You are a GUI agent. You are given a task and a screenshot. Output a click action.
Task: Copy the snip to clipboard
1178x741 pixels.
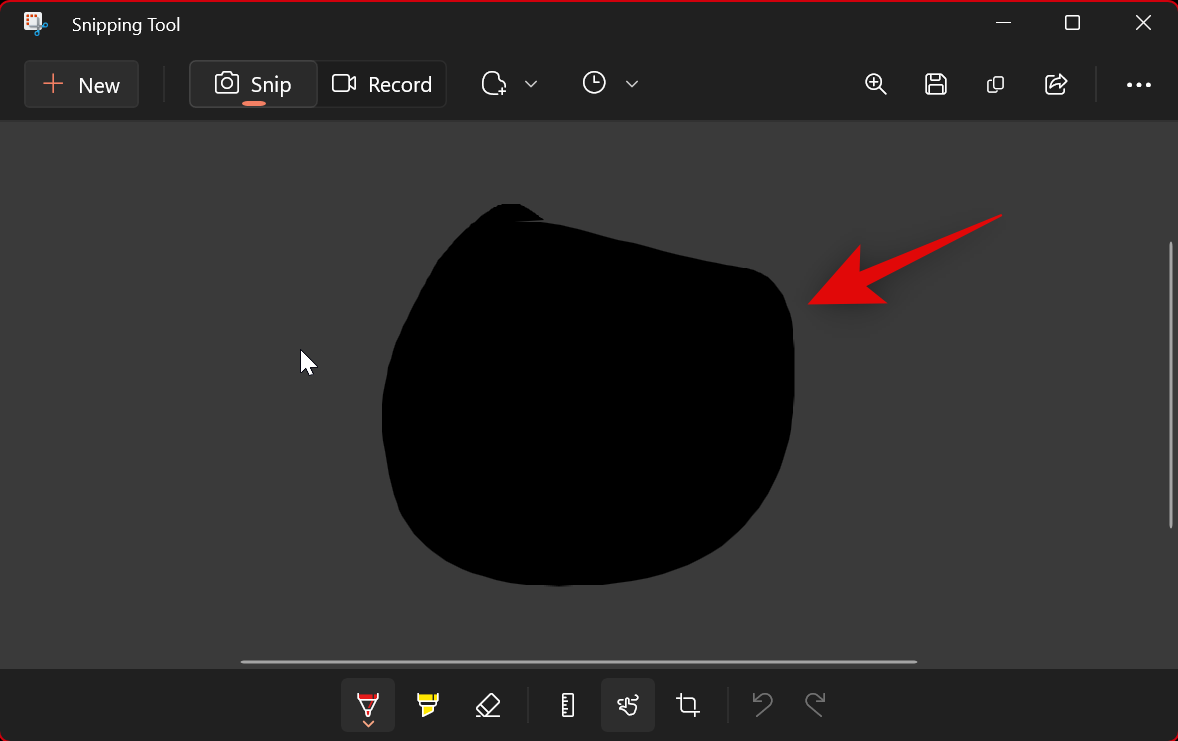[x=995, y=84]
